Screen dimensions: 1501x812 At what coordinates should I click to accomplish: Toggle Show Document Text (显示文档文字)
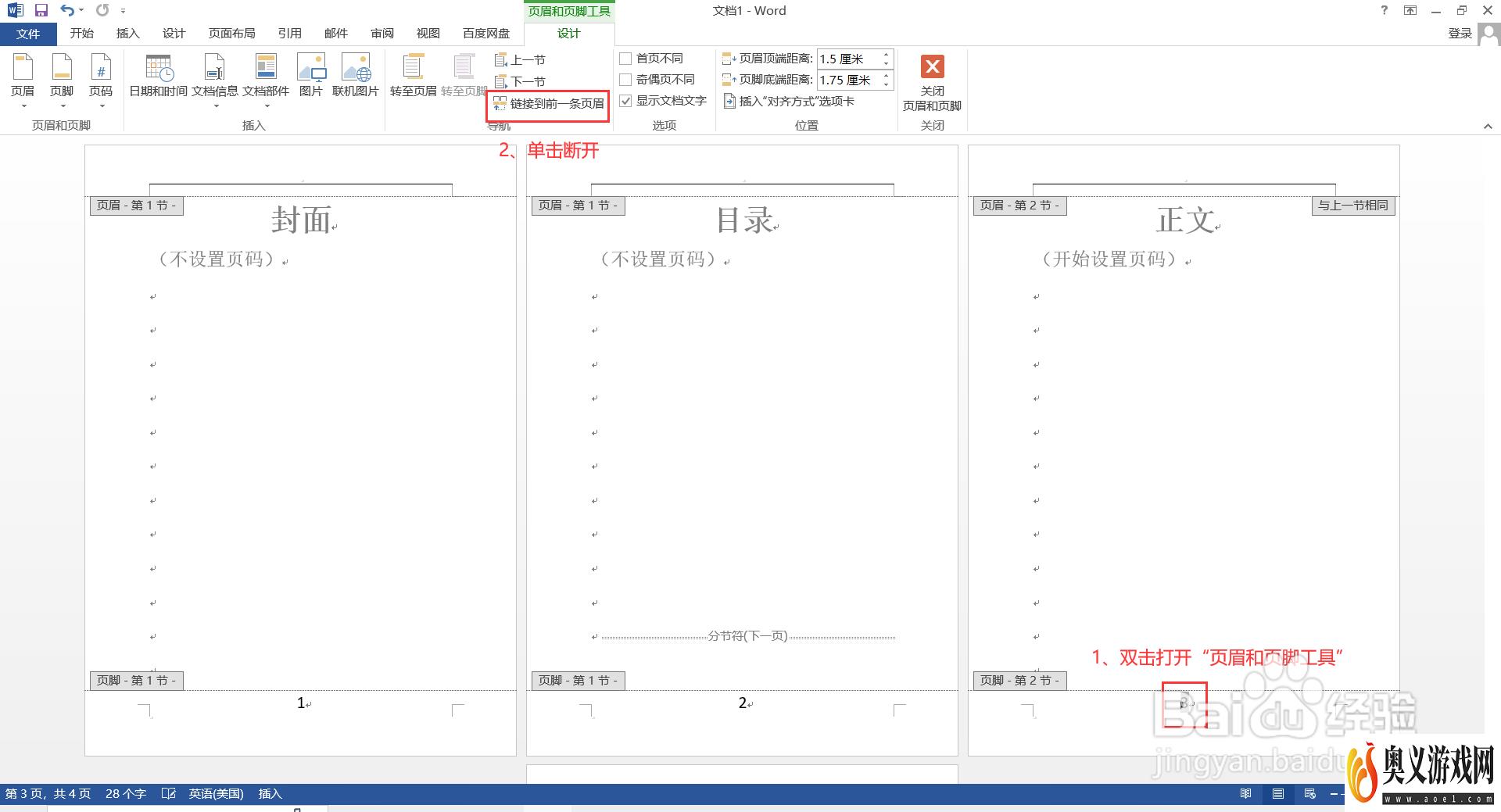[663, 101]
